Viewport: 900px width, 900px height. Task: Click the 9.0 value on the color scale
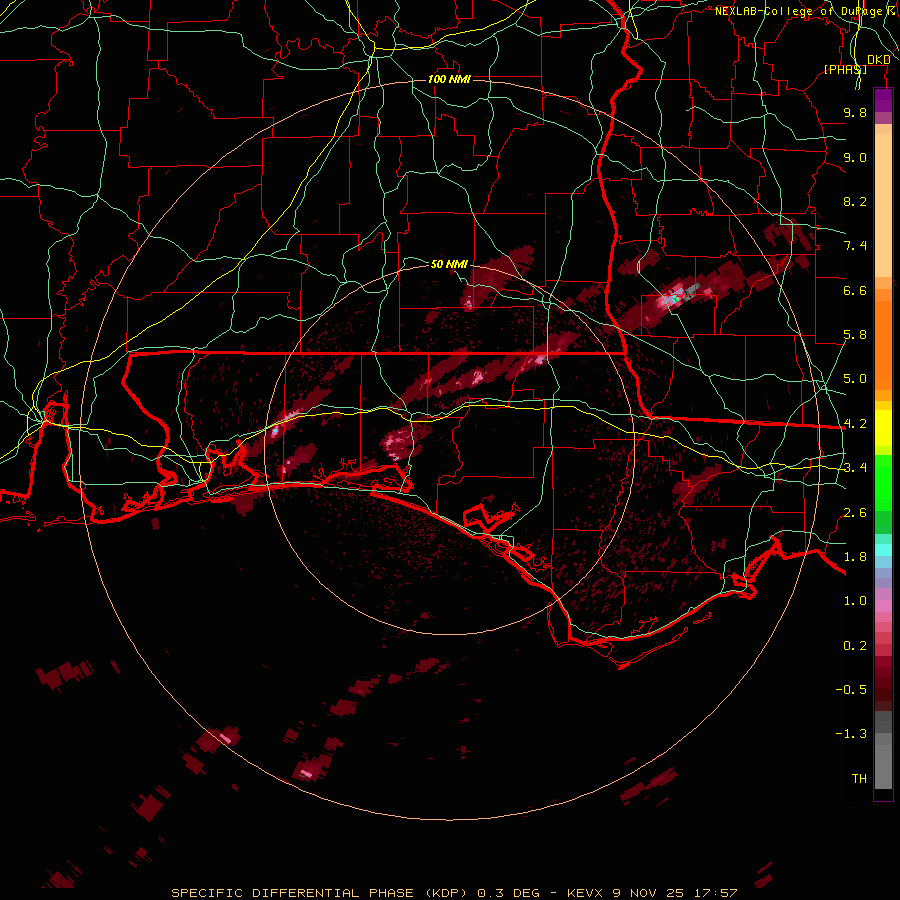point(855,157)
